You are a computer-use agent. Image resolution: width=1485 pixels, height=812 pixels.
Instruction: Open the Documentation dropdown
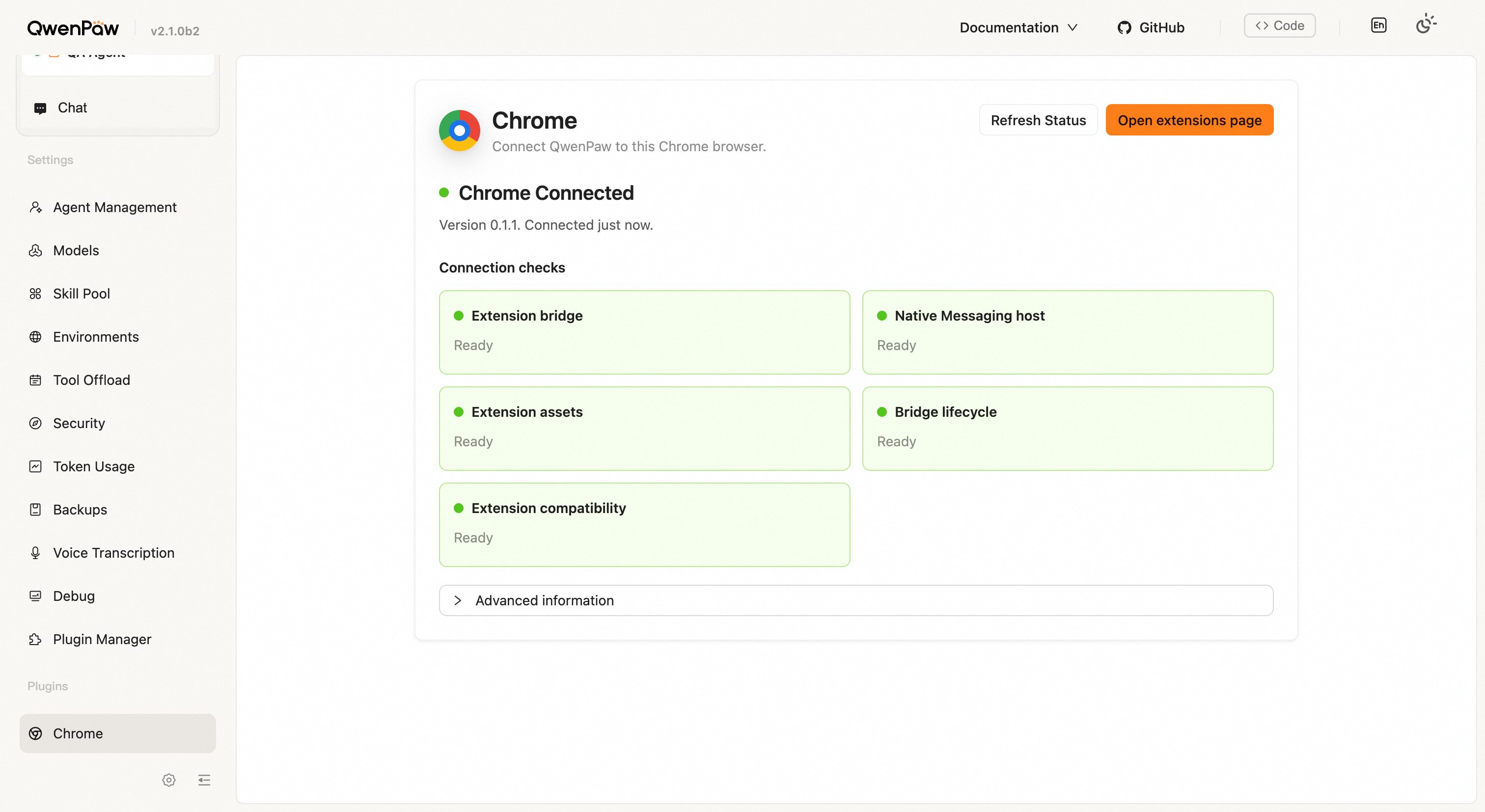point(1018,27)
